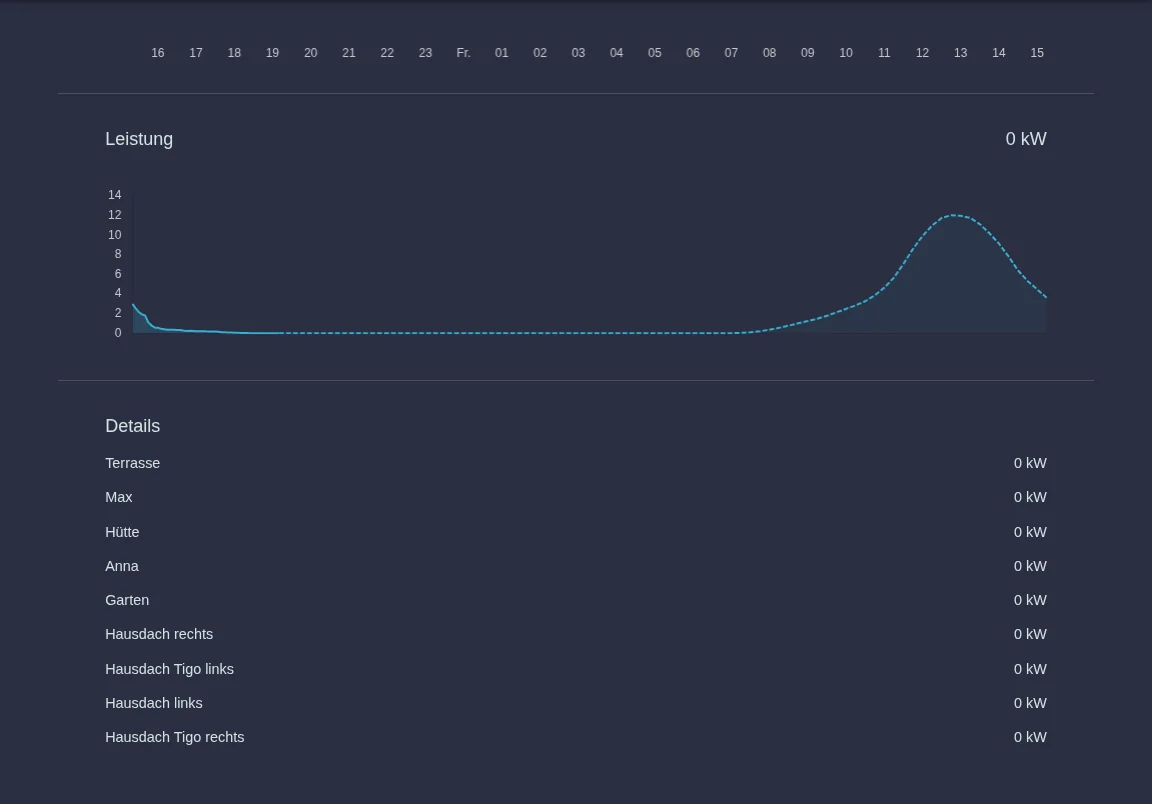
Task: Click the "15" hour label on the timeline
Action: click(1037, 53)
